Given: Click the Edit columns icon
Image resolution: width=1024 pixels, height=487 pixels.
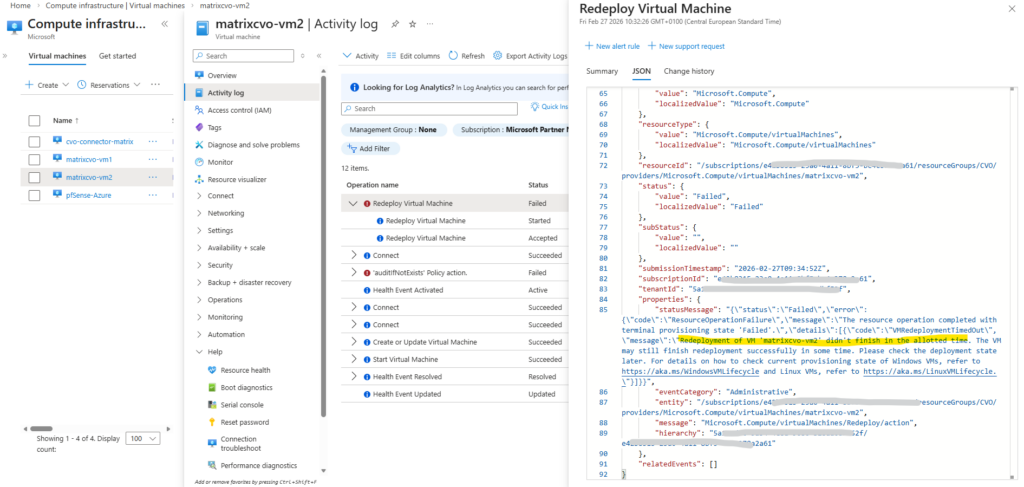Looking at the screenshot, I should (392, 56).
